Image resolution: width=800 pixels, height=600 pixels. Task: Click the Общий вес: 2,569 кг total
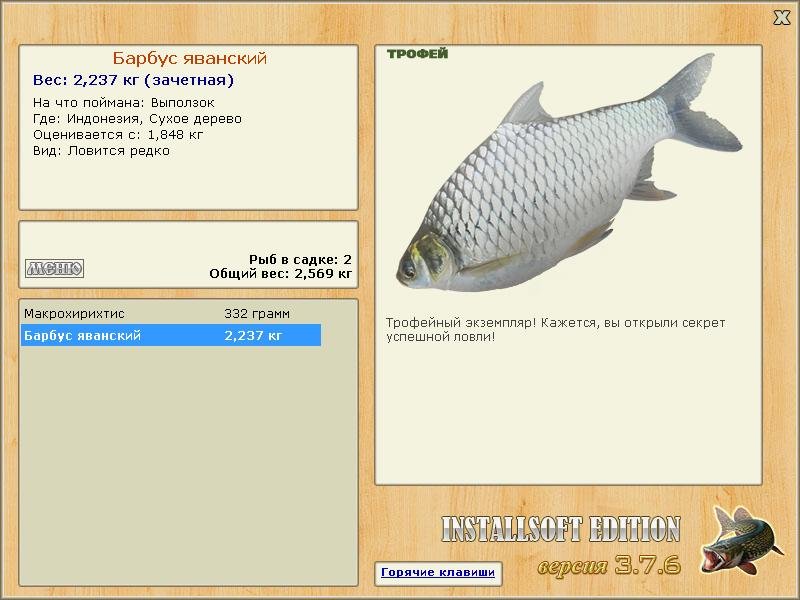tap(281, 273)
